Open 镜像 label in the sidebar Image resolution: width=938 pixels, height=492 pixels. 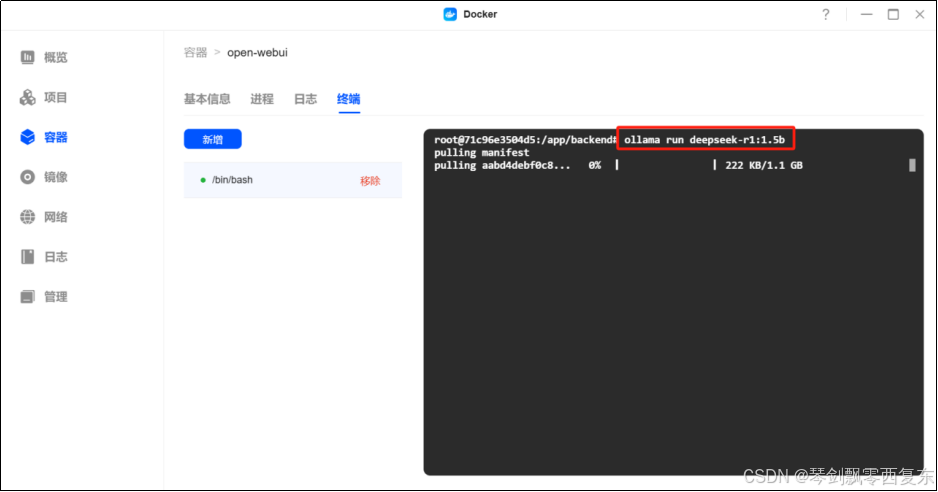point(56,177)
